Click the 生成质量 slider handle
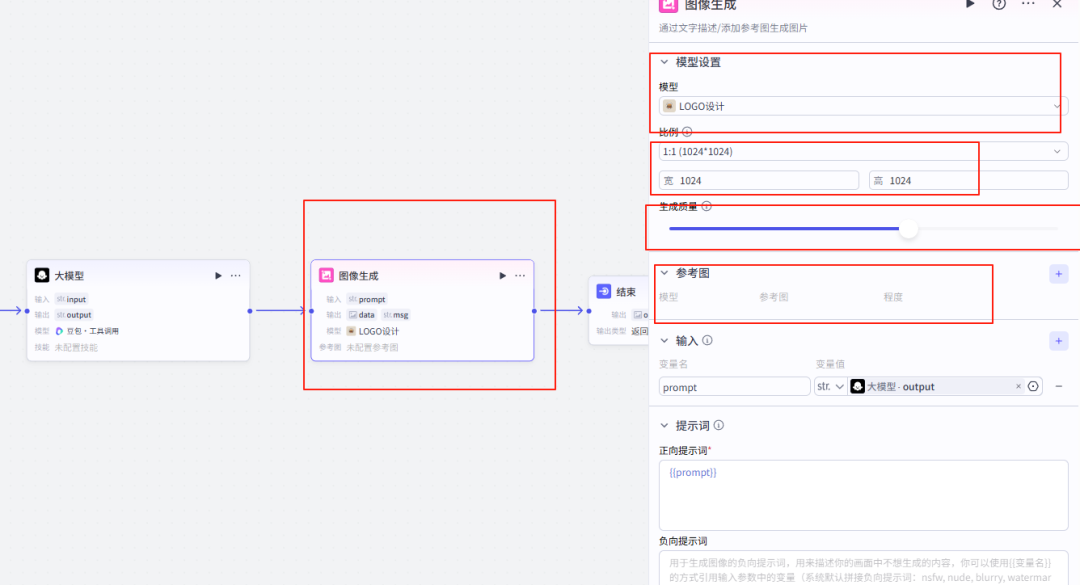 [908, 229]
